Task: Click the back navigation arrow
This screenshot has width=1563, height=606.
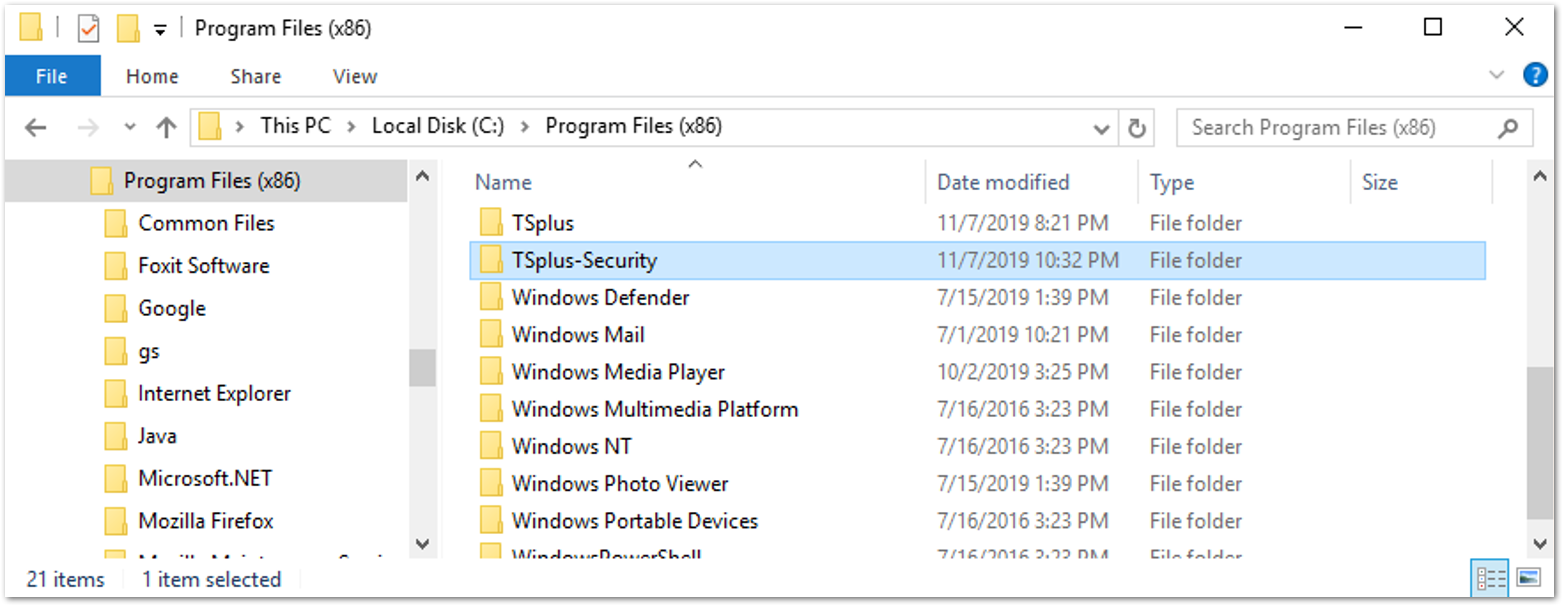Action: pos(36,126)
